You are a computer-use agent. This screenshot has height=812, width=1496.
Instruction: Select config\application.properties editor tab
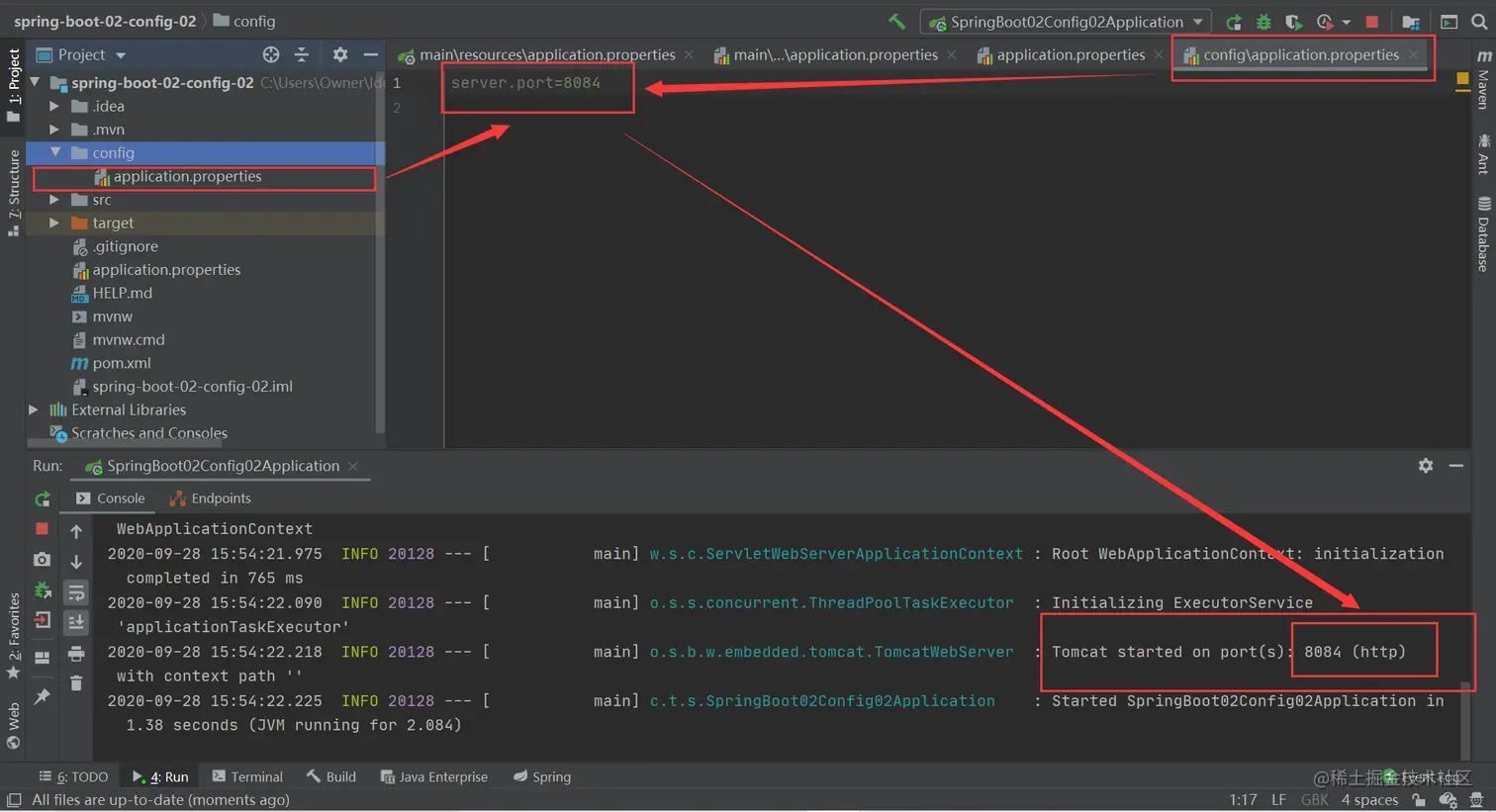(1301, 54)
